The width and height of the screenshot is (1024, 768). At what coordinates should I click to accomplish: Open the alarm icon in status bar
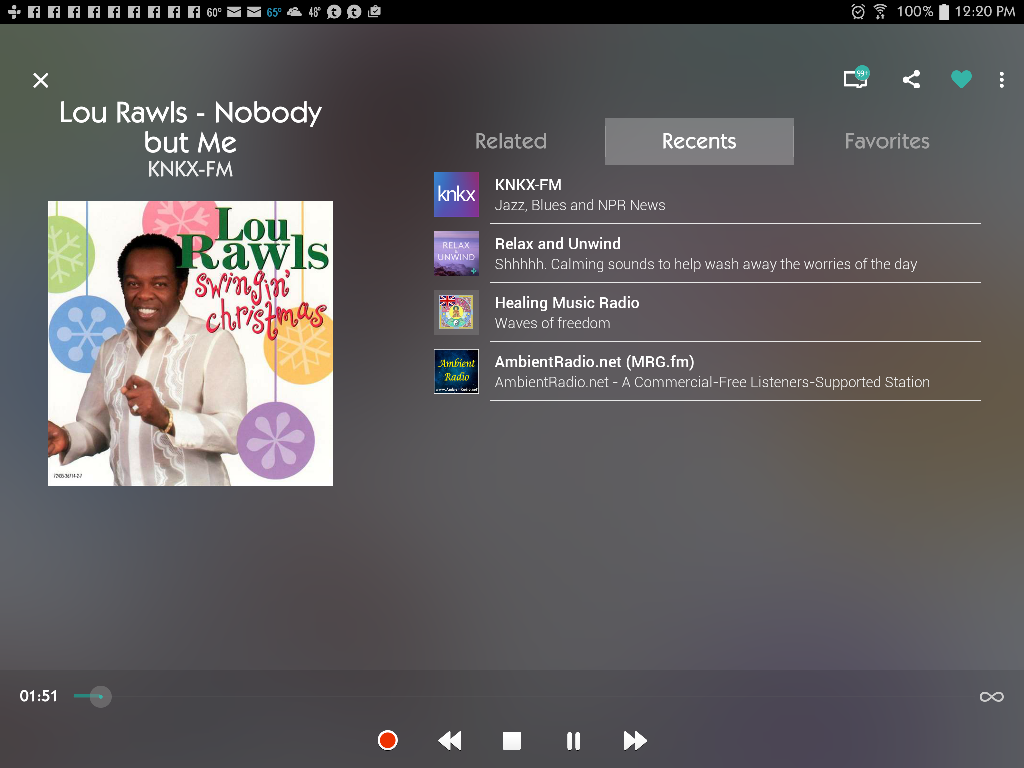pos(858,11)
